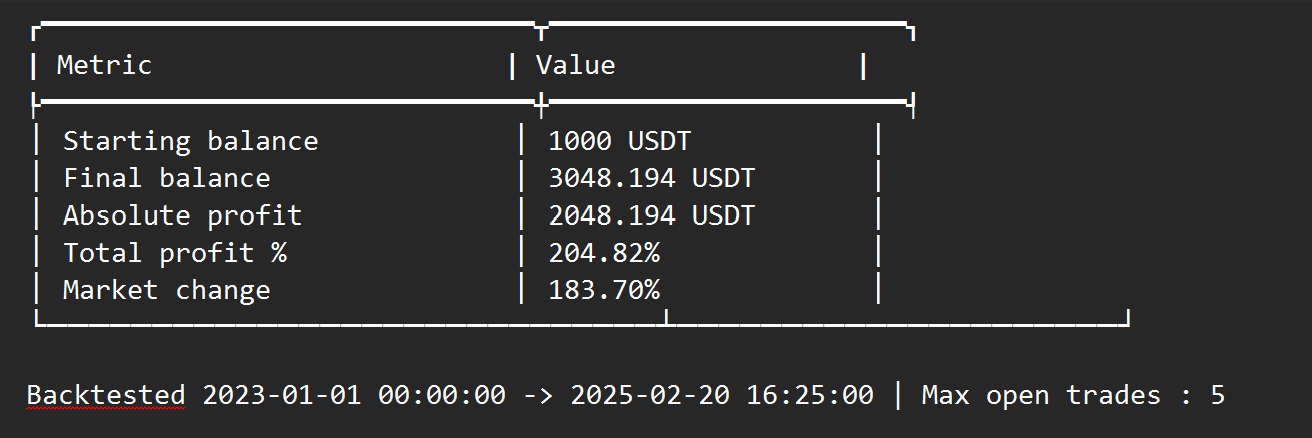Click the 3048.194 USDT value
This screenshot has width=1312, height=438.
[651, 179]
